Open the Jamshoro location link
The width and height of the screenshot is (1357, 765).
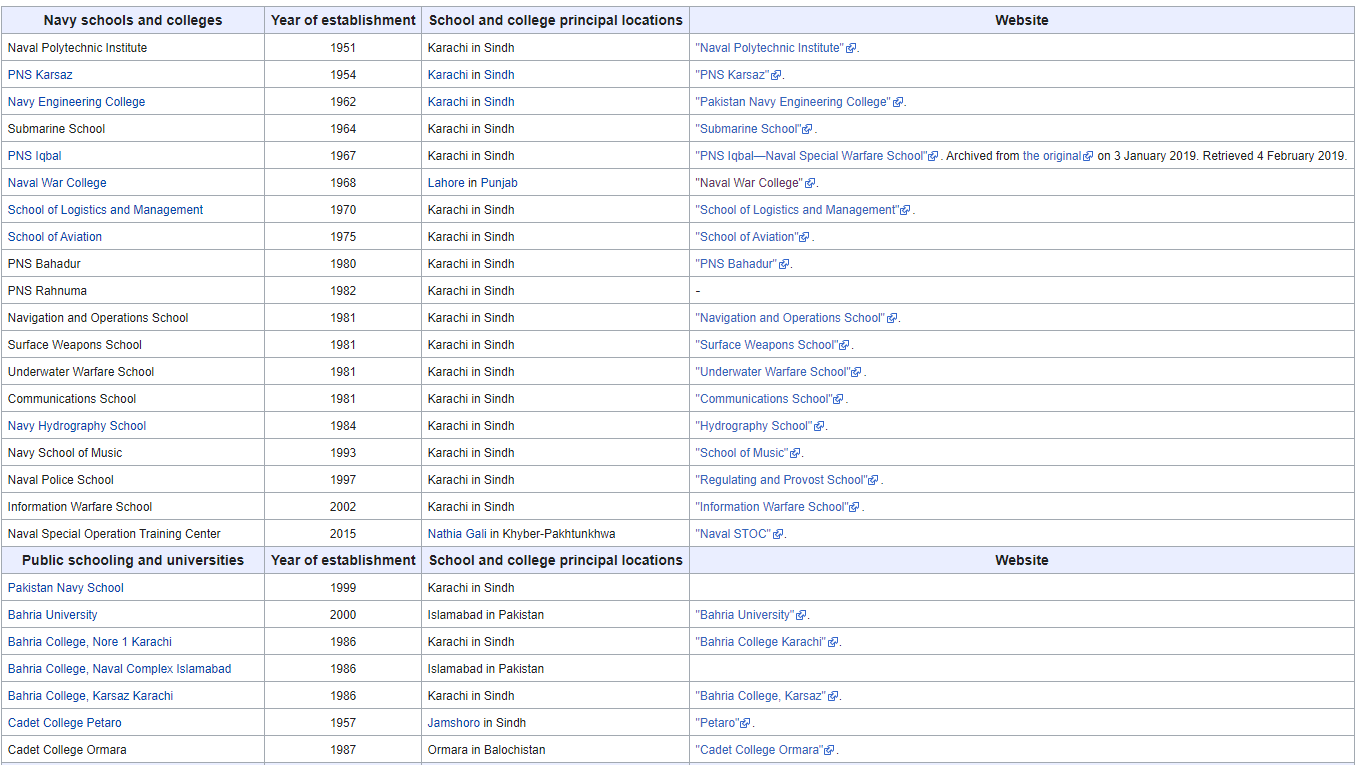click(x=454, y=723)
